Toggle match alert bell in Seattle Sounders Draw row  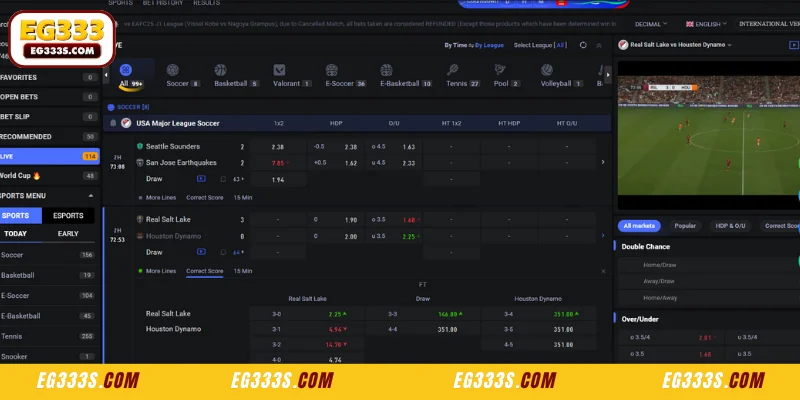(x=223, y=179)
